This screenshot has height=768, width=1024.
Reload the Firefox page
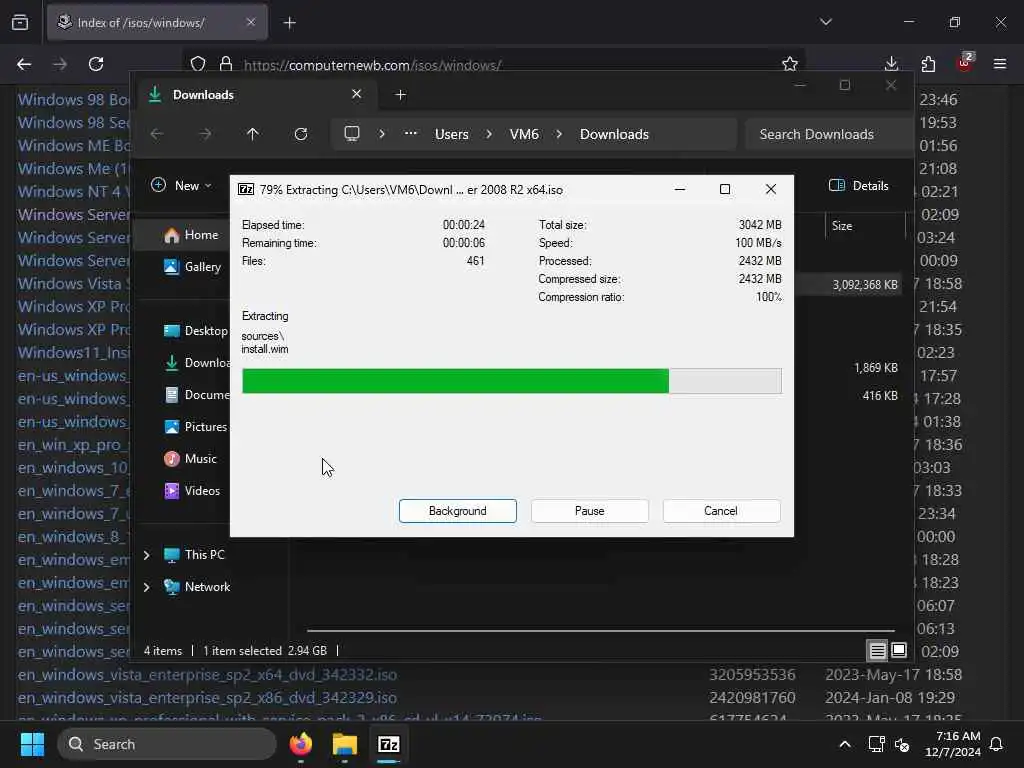96,64
